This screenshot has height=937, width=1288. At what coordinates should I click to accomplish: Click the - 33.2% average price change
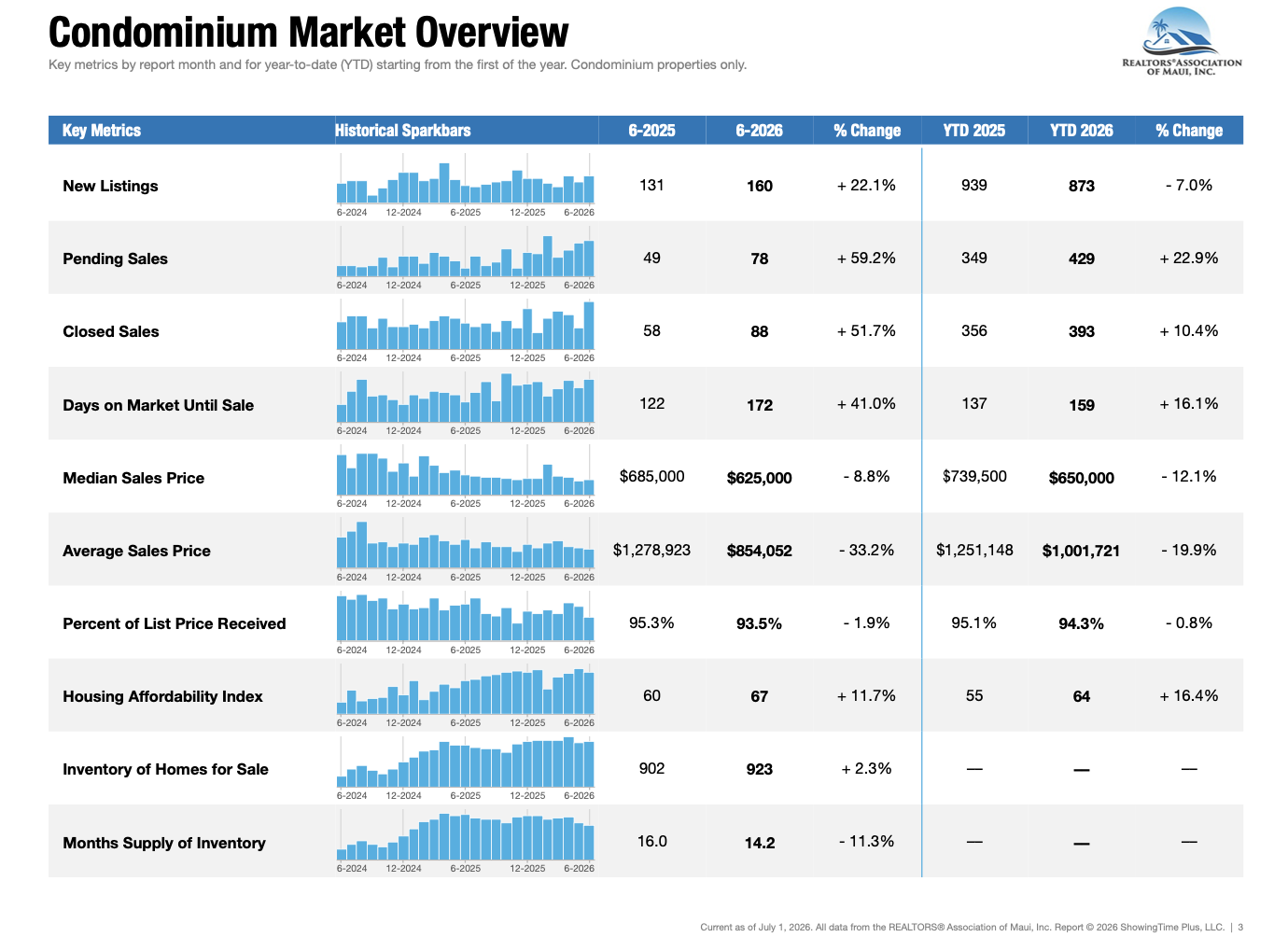click(866, 550)
